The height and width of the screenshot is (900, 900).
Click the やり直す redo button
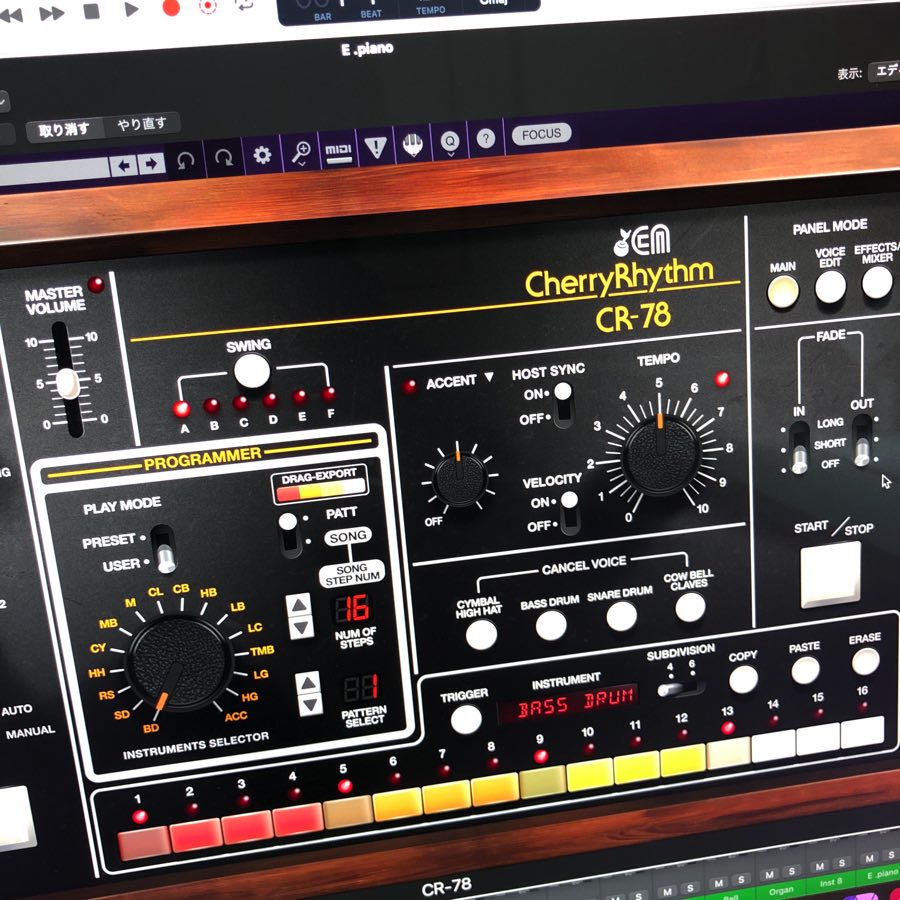(x=141, y=123)
